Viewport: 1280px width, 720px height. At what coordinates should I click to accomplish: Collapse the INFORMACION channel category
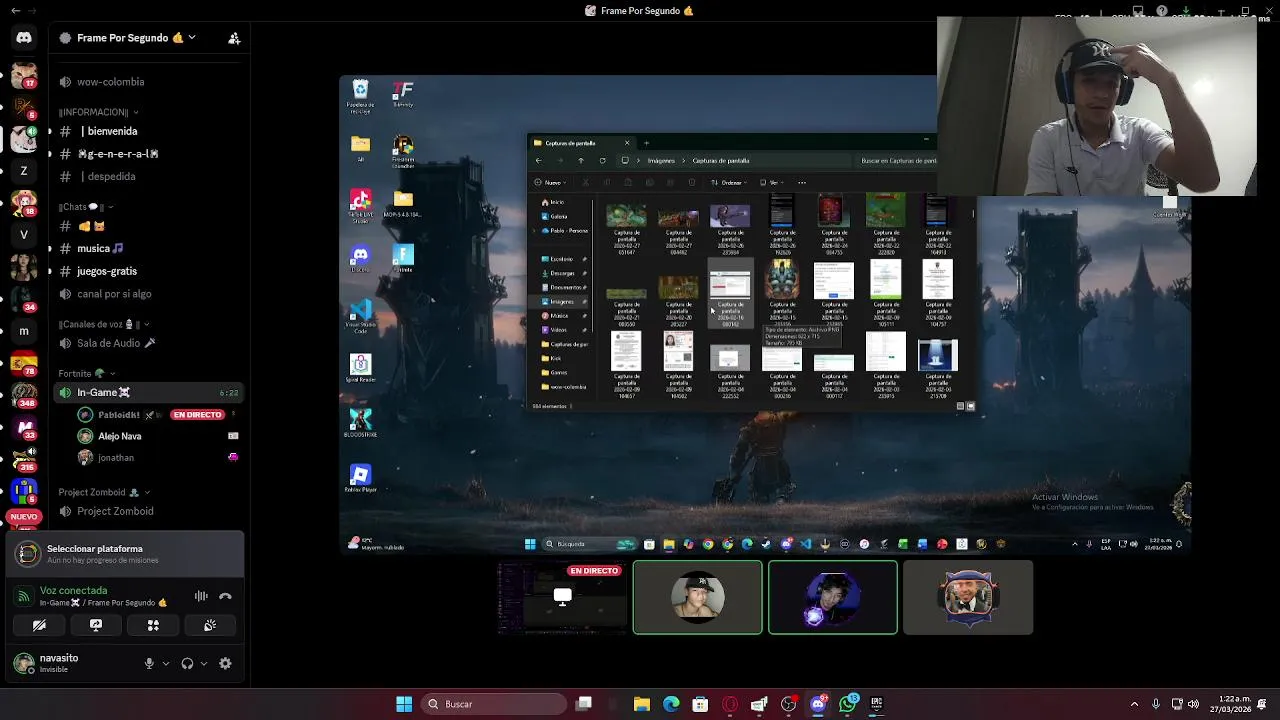(x=98, y=112)
